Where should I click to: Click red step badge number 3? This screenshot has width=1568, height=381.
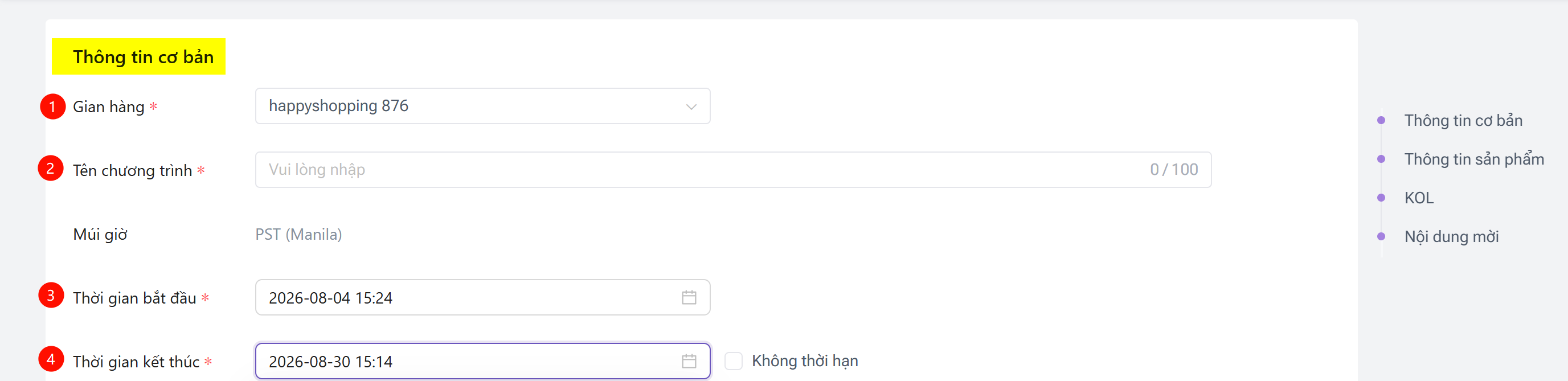coord(51,295)
